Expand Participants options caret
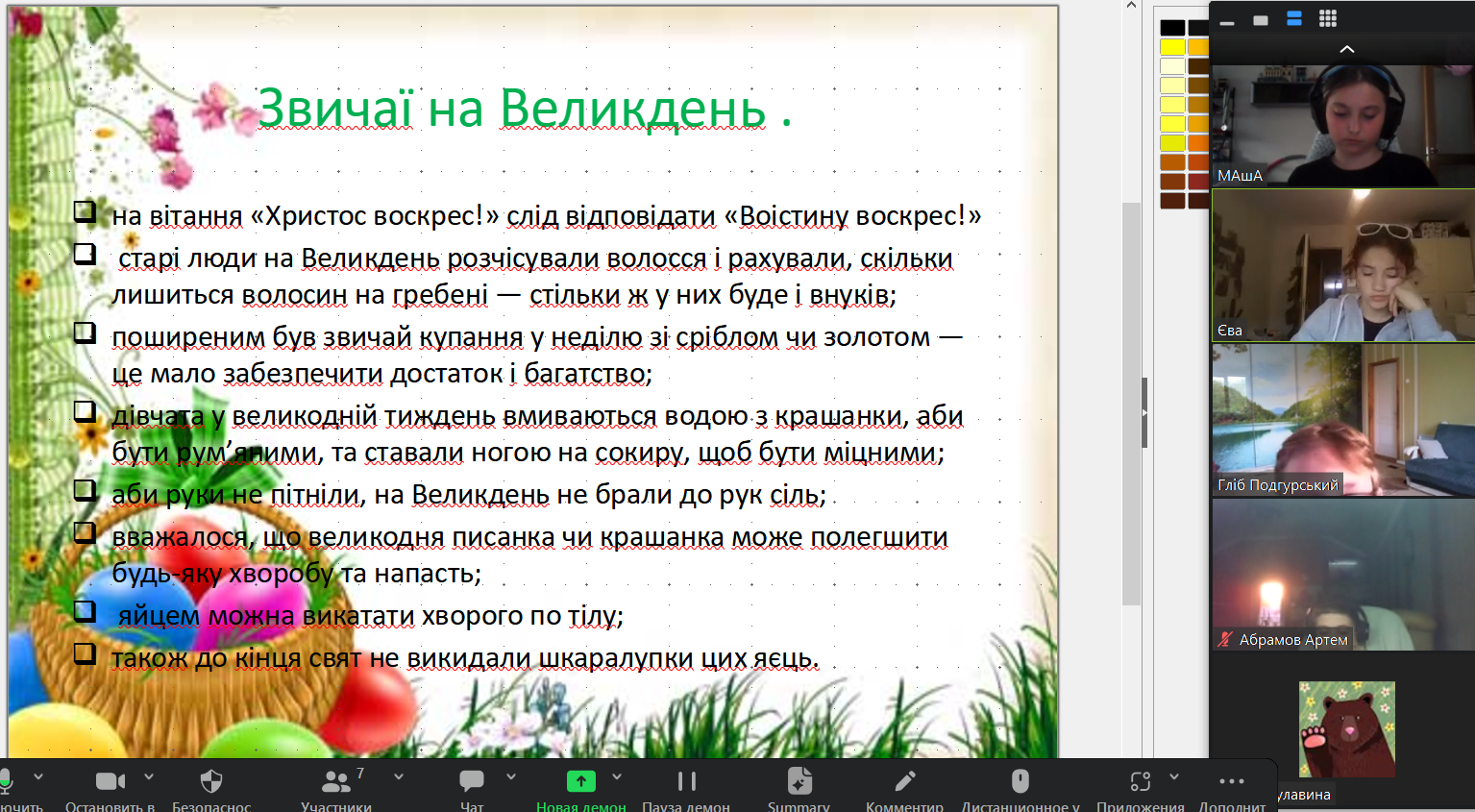Image resolution: width=1475 pixels, height=812 pixels. (x=399, y=776)
